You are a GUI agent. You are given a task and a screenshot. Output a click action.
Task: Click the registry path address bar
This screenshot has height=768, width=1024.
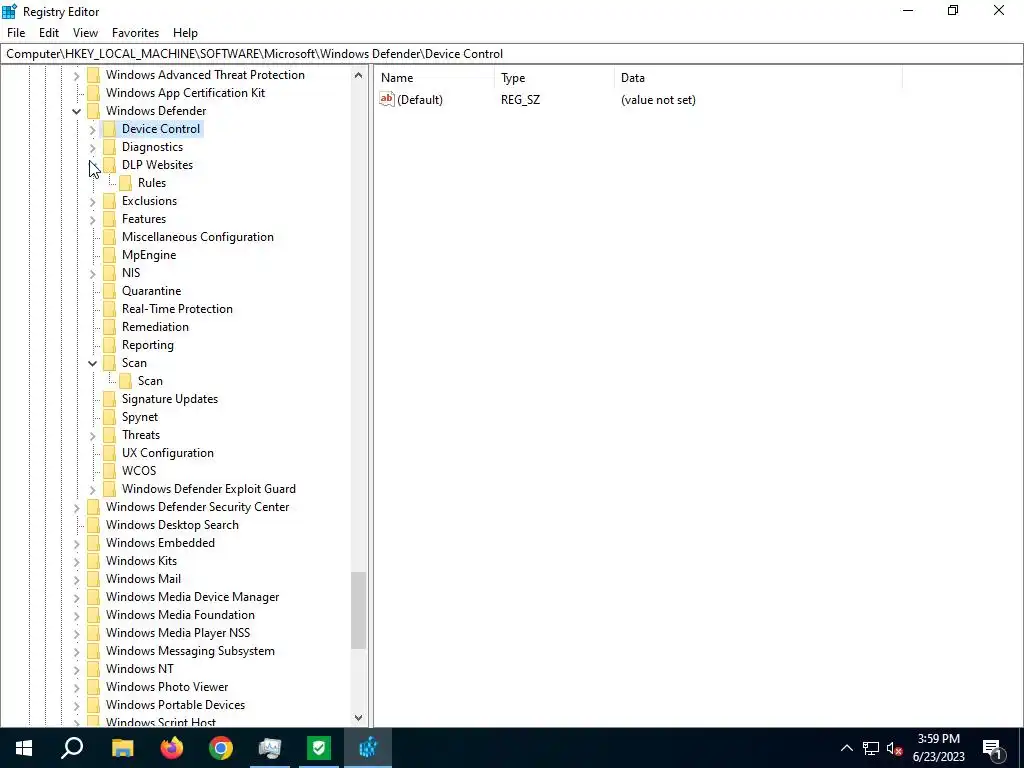[512, 54]
